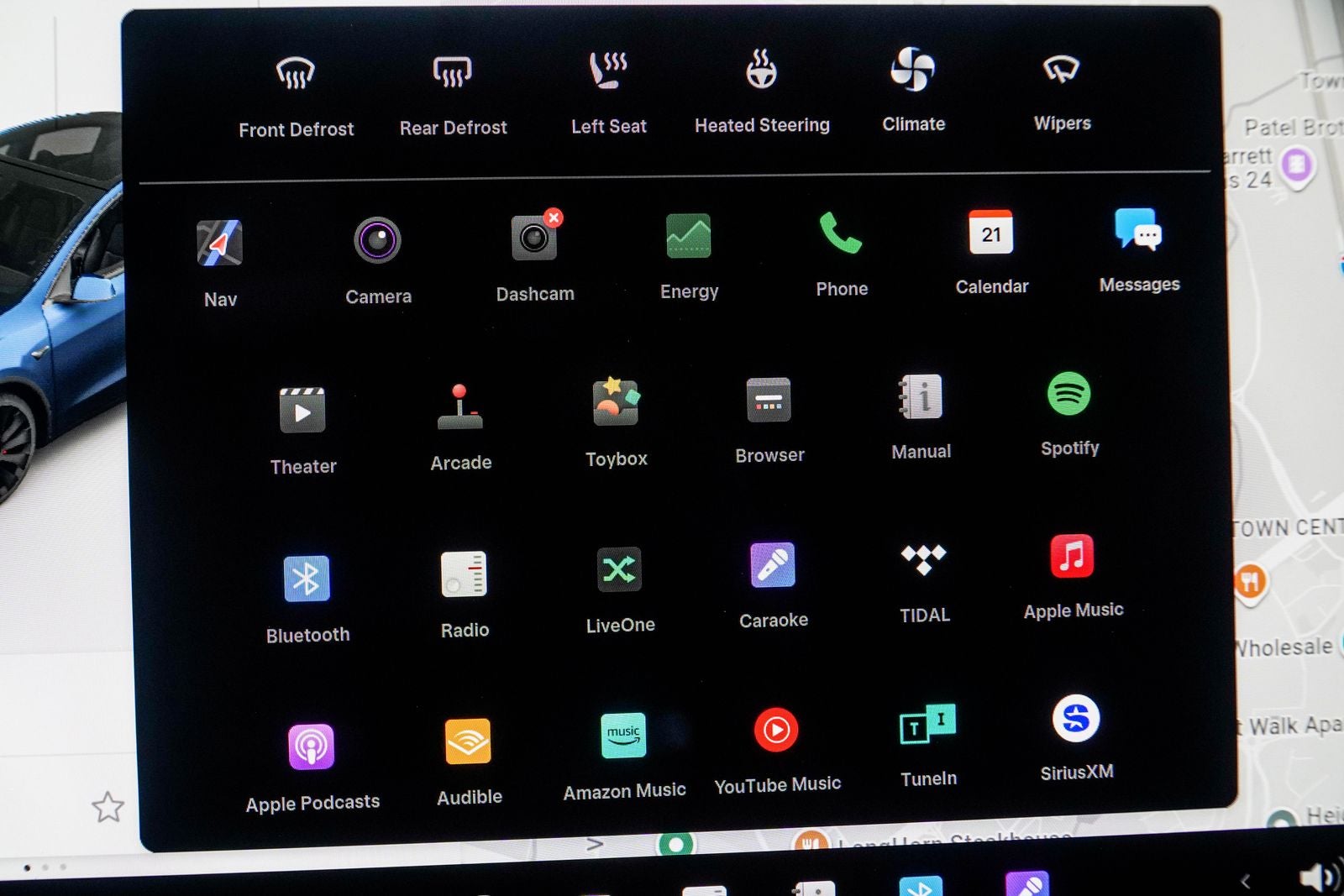Launch the Spotify app
The image size is (1344, 896).
point(1068,394)
